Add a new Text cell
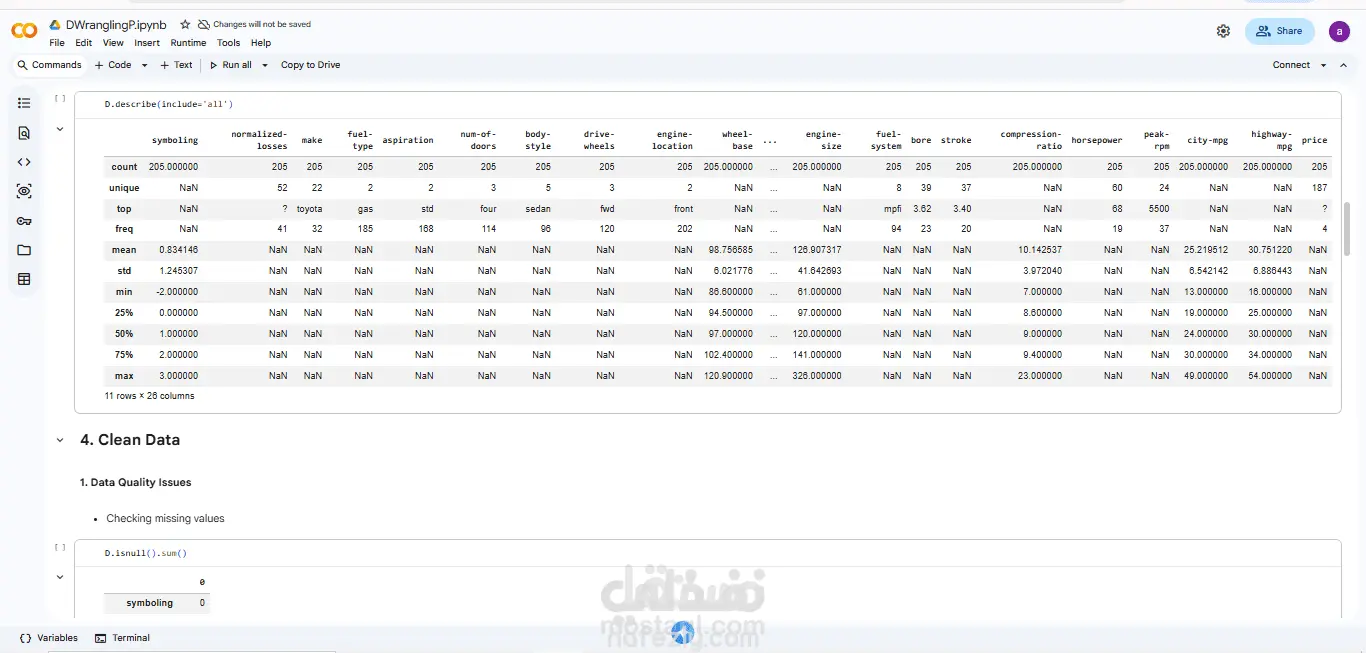The height and width of the screenshot is (653, 1366). [x=176, y=65]
